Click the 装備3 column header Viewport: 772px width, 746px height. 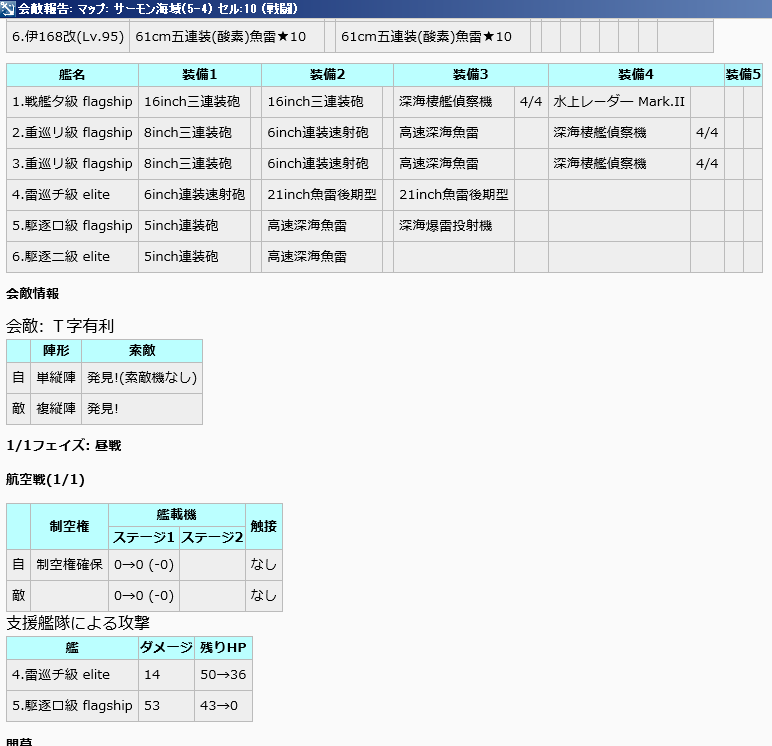pos(470,75)
